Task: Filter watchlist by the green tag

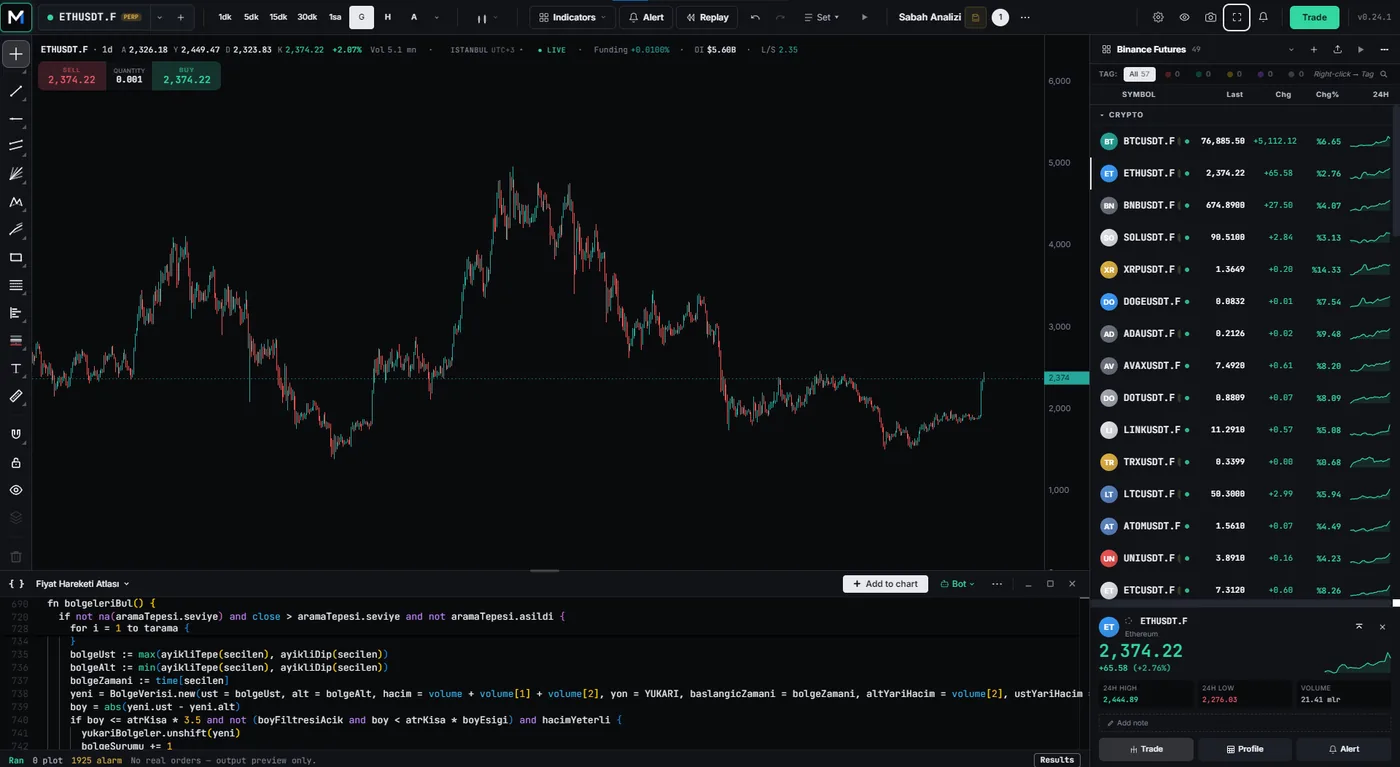Action: pos(1201,74)
